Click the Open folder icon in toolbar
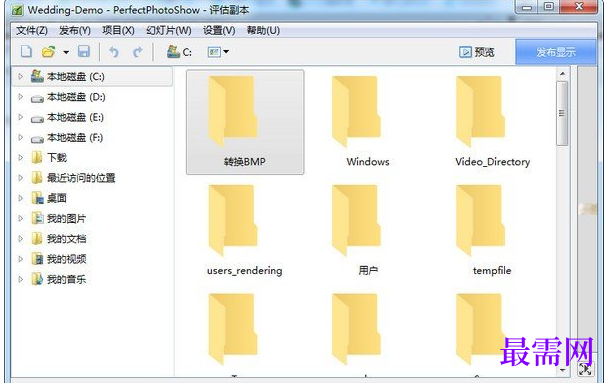Viewport: 612px width, 383px height. click(x=48, y=52)
